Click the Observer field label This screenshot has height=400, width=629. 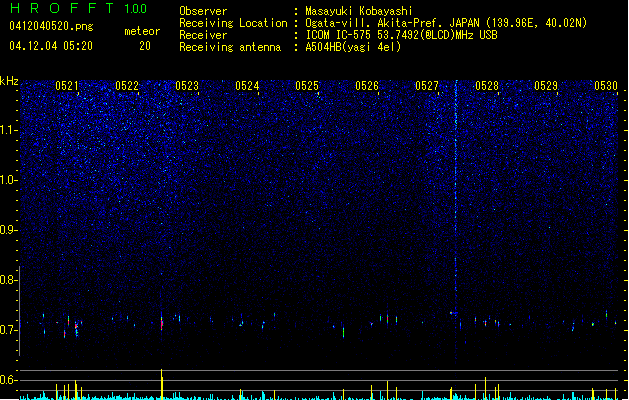point(203,11)
